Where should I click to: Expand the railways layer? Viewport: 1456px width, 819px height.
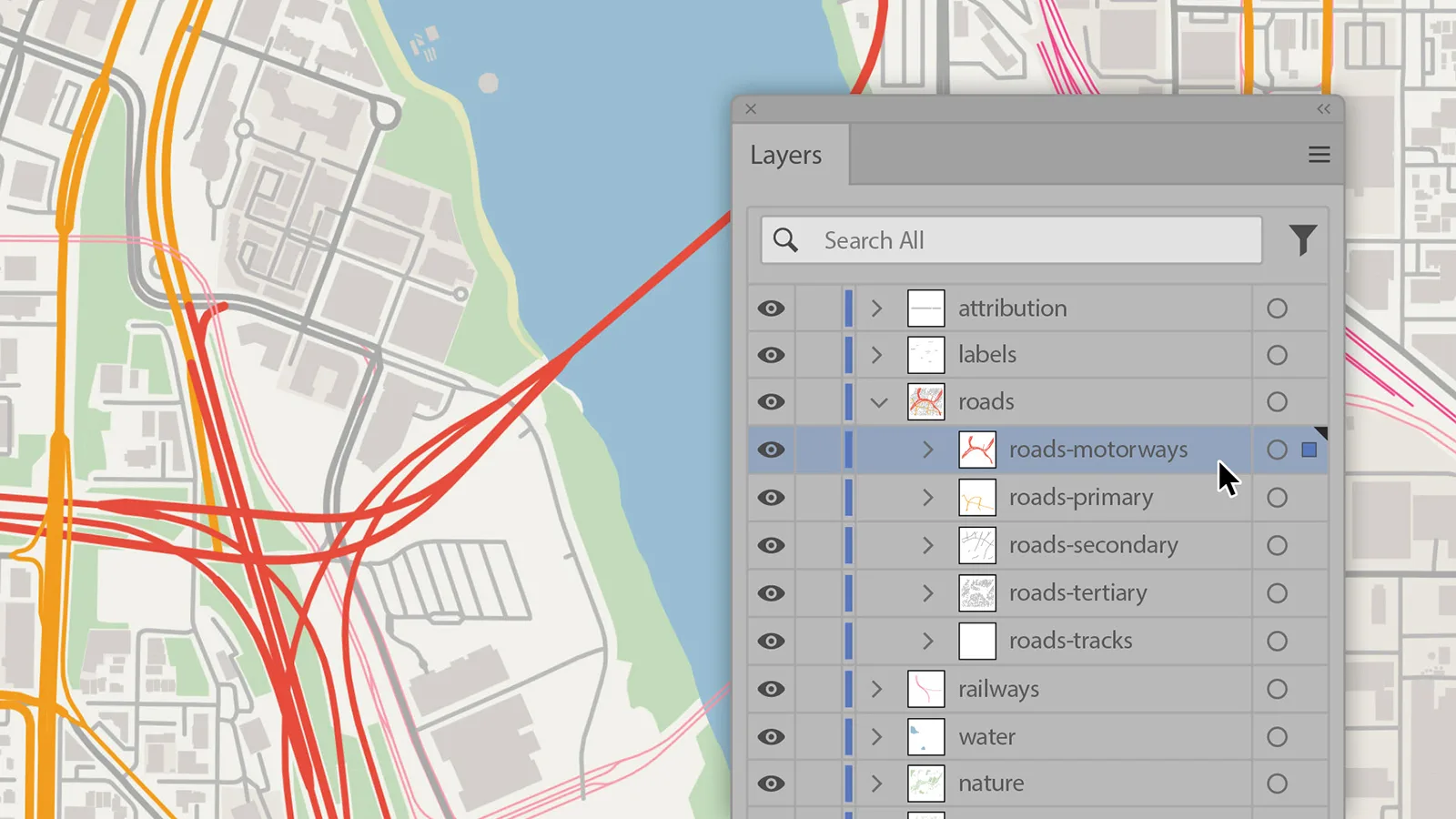[877, 689]
